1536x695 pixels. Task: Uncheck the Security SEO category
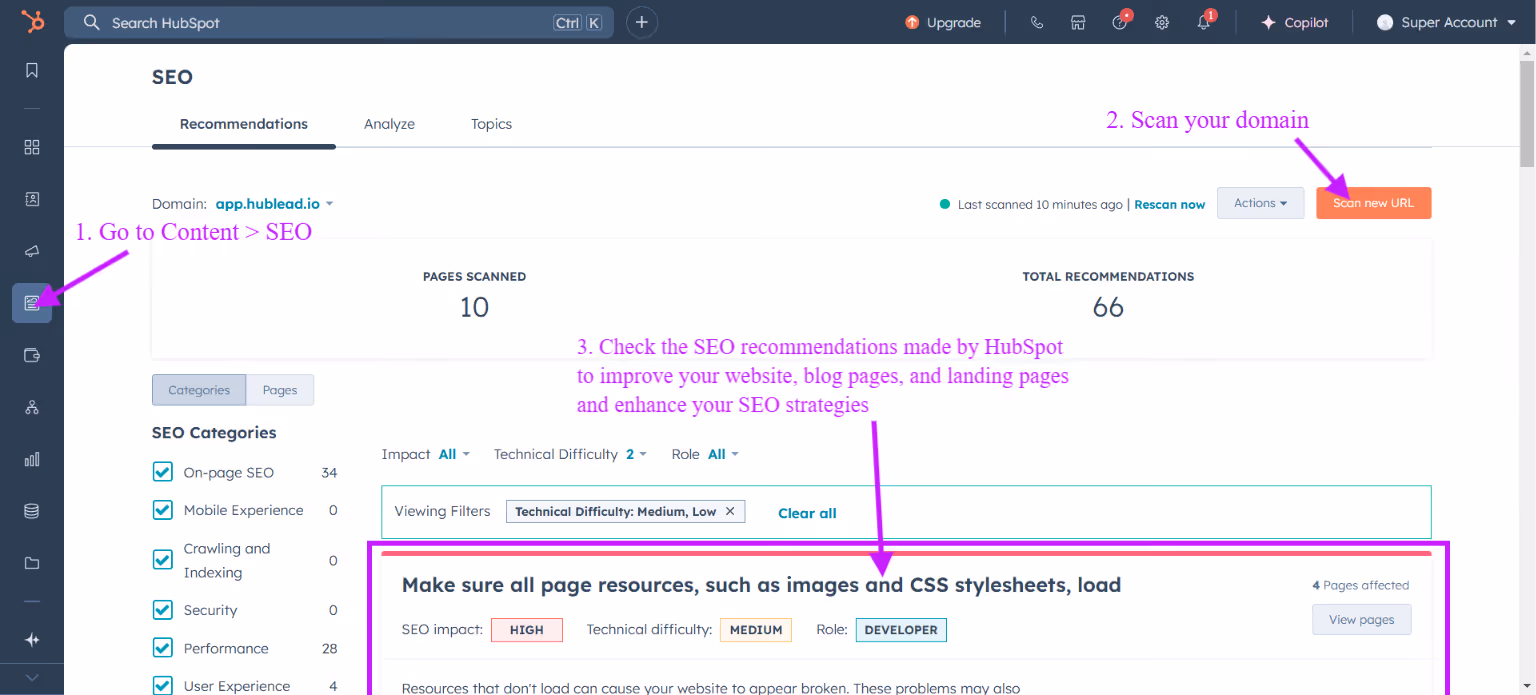(162, 609)
